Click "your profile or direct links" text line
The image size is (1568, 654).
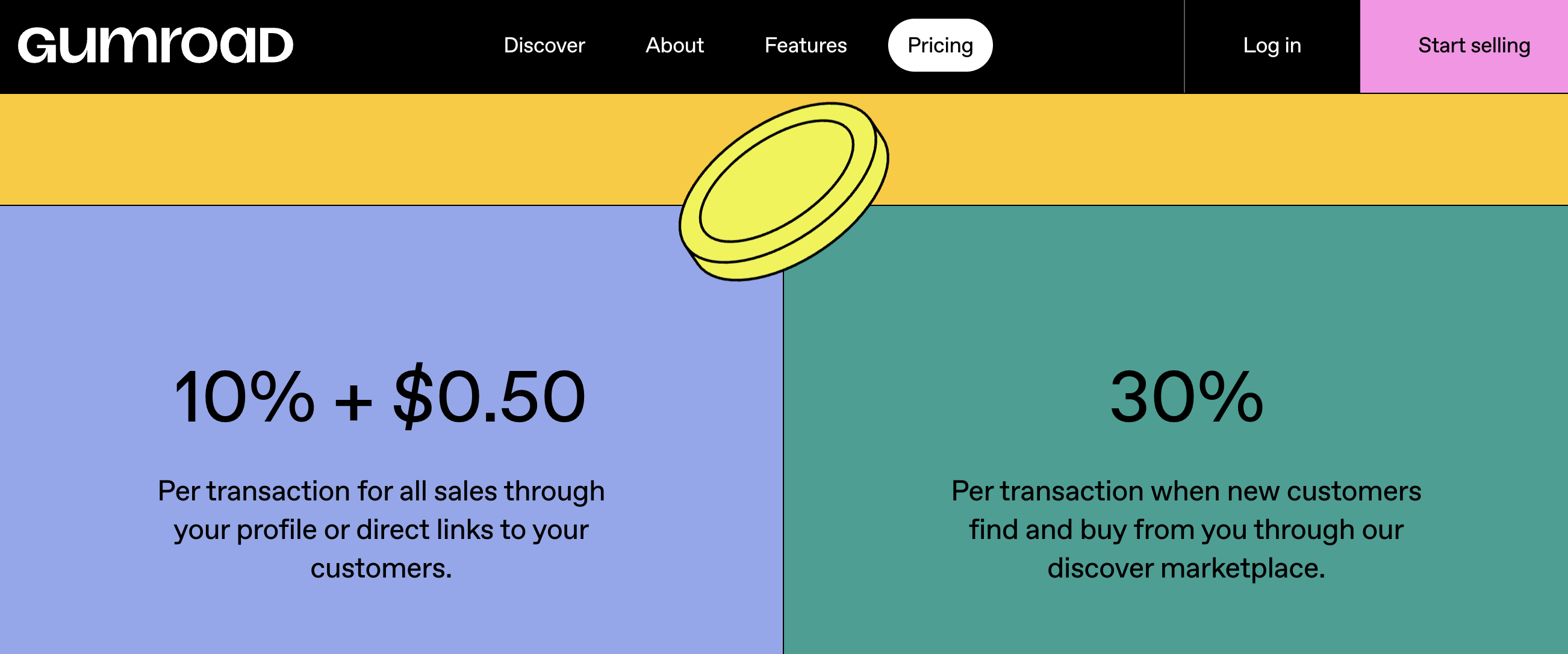click(x=381, y=530)
